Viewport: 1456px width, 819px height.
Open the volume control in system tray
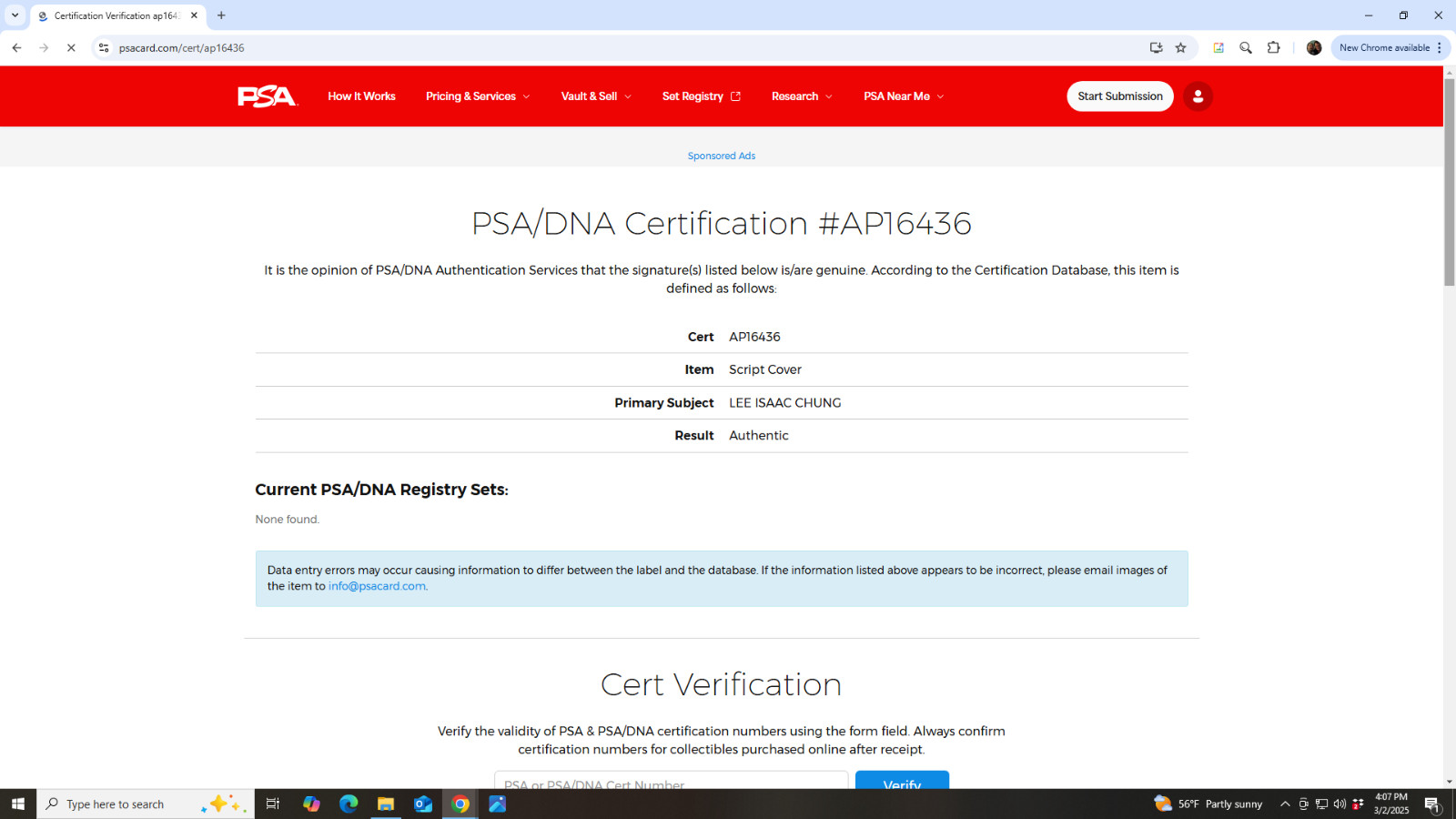(x=1340, y=804)
